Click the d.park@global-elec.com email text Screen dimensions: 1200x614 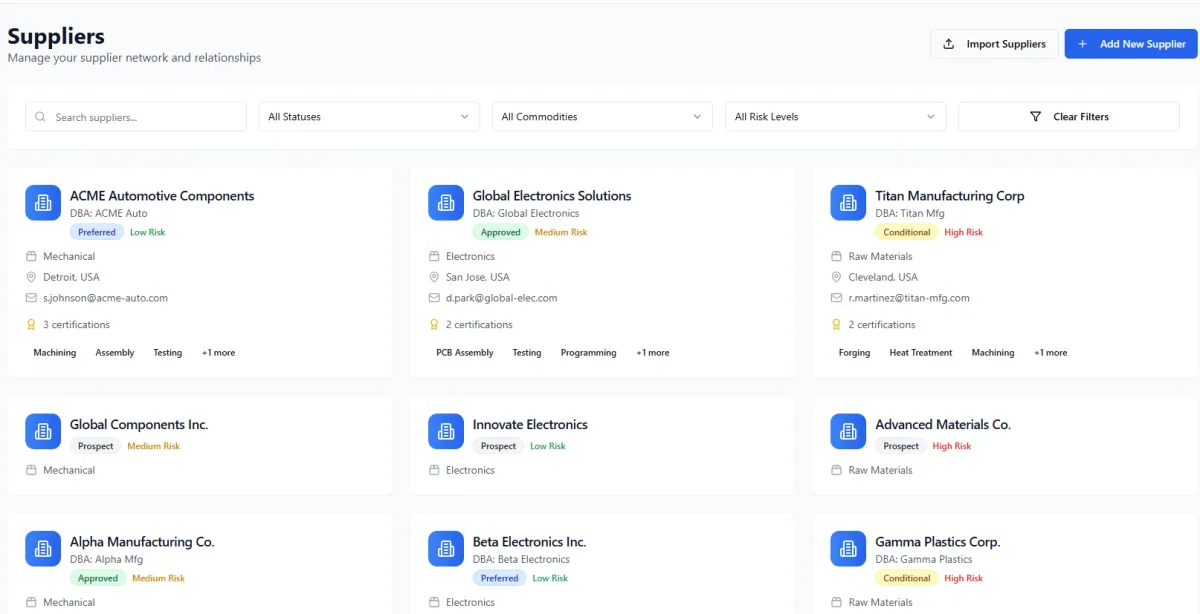click(x=501, y=298)
